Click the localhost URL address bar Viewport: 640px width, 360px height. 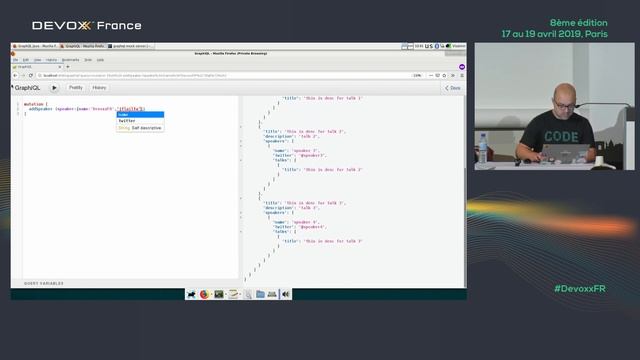pyautogui.click(x=224, y=76)
